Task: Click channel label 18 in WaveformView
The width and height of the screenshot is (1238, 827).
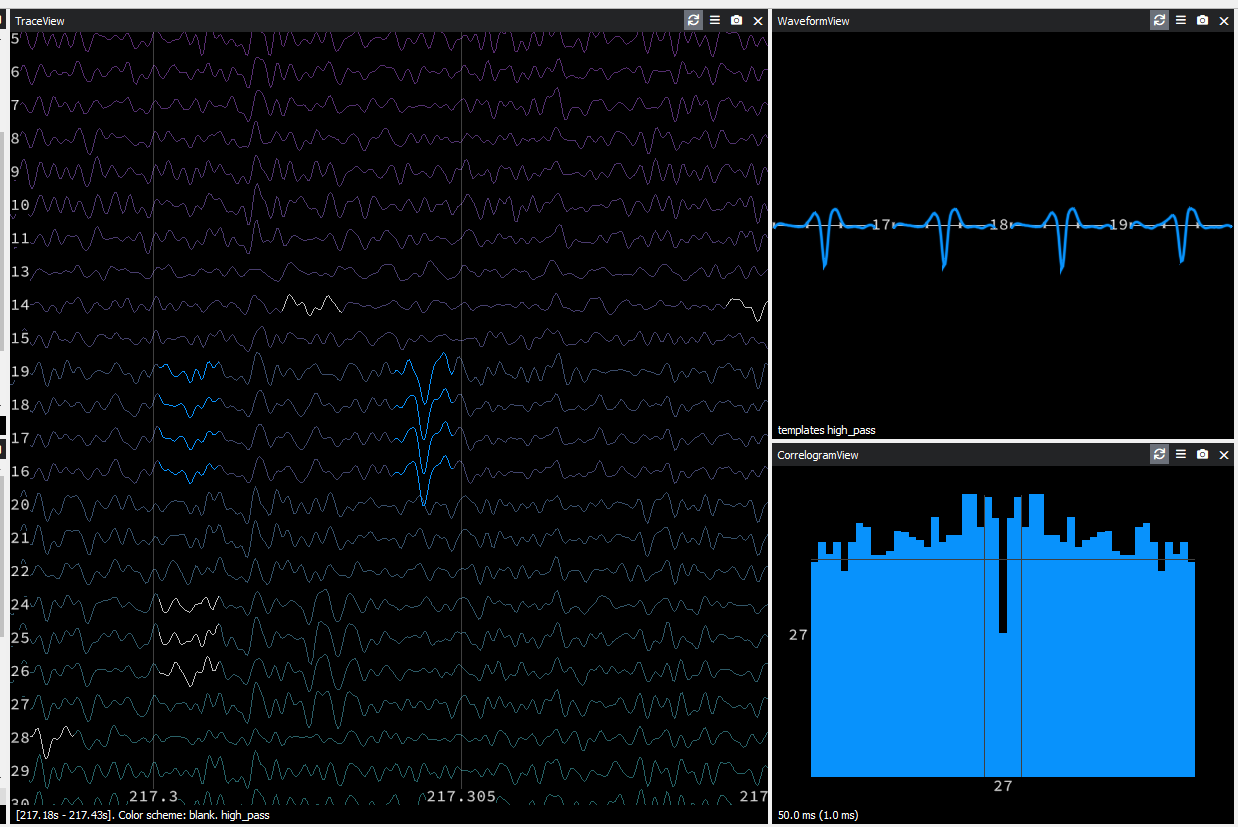Action: [999, 225]
